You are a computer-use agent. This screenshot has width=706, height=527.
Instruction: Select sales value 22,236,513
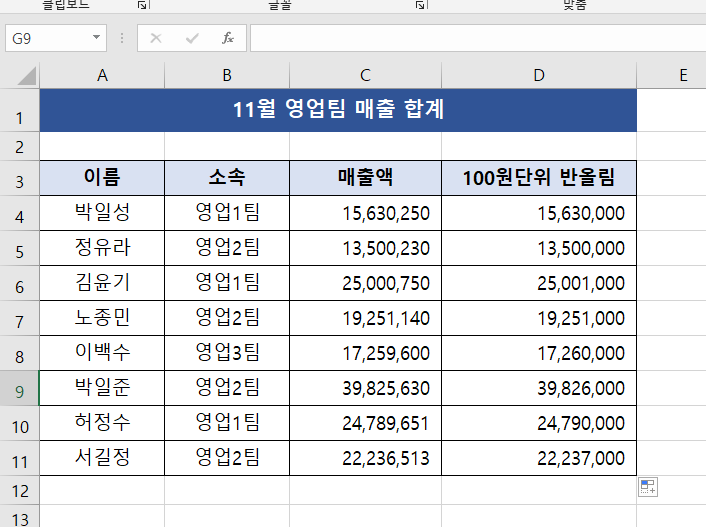[365, 458]
